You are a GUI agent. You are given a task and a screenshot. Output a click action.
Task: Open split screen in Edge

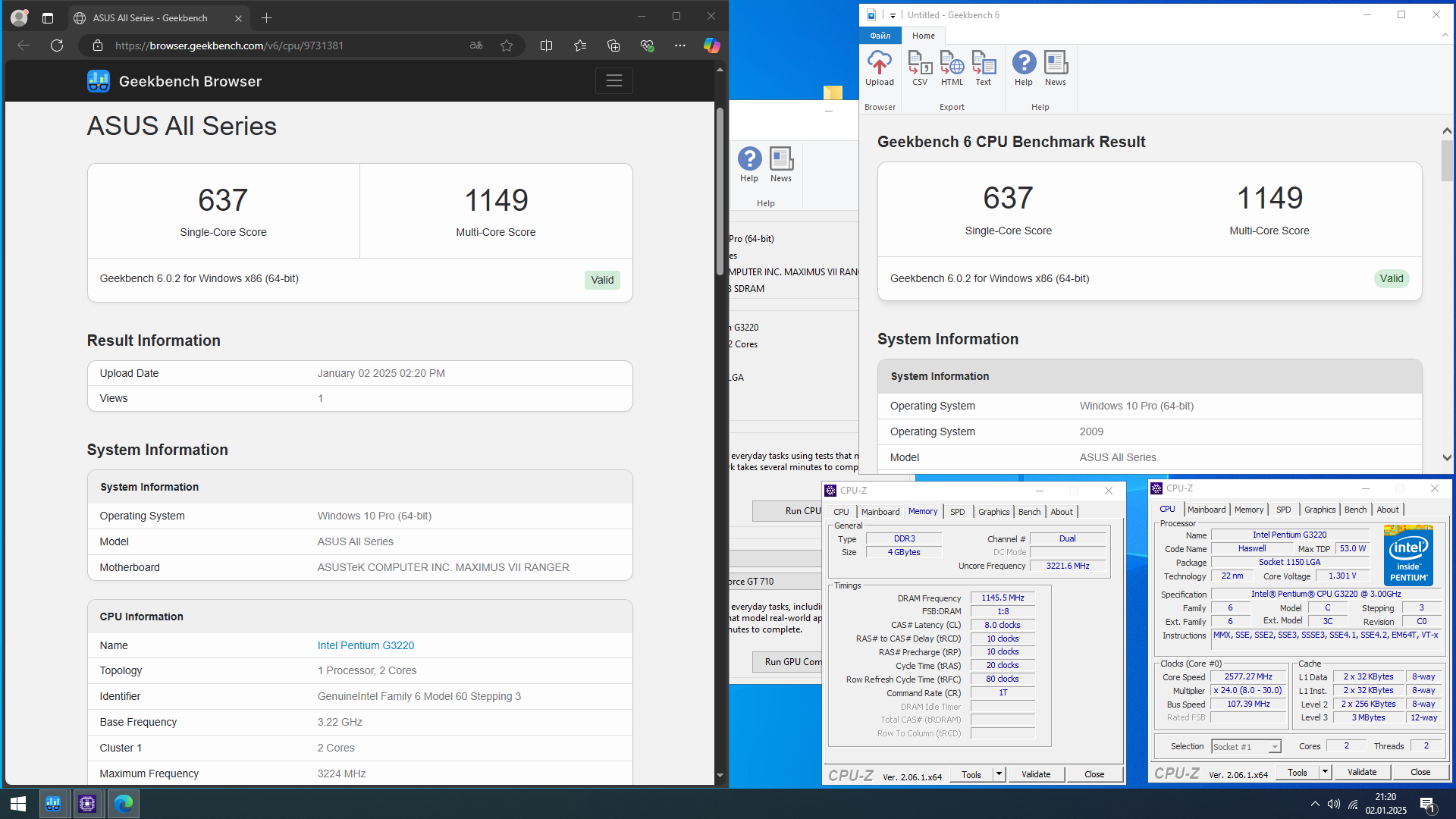[546, 45]
